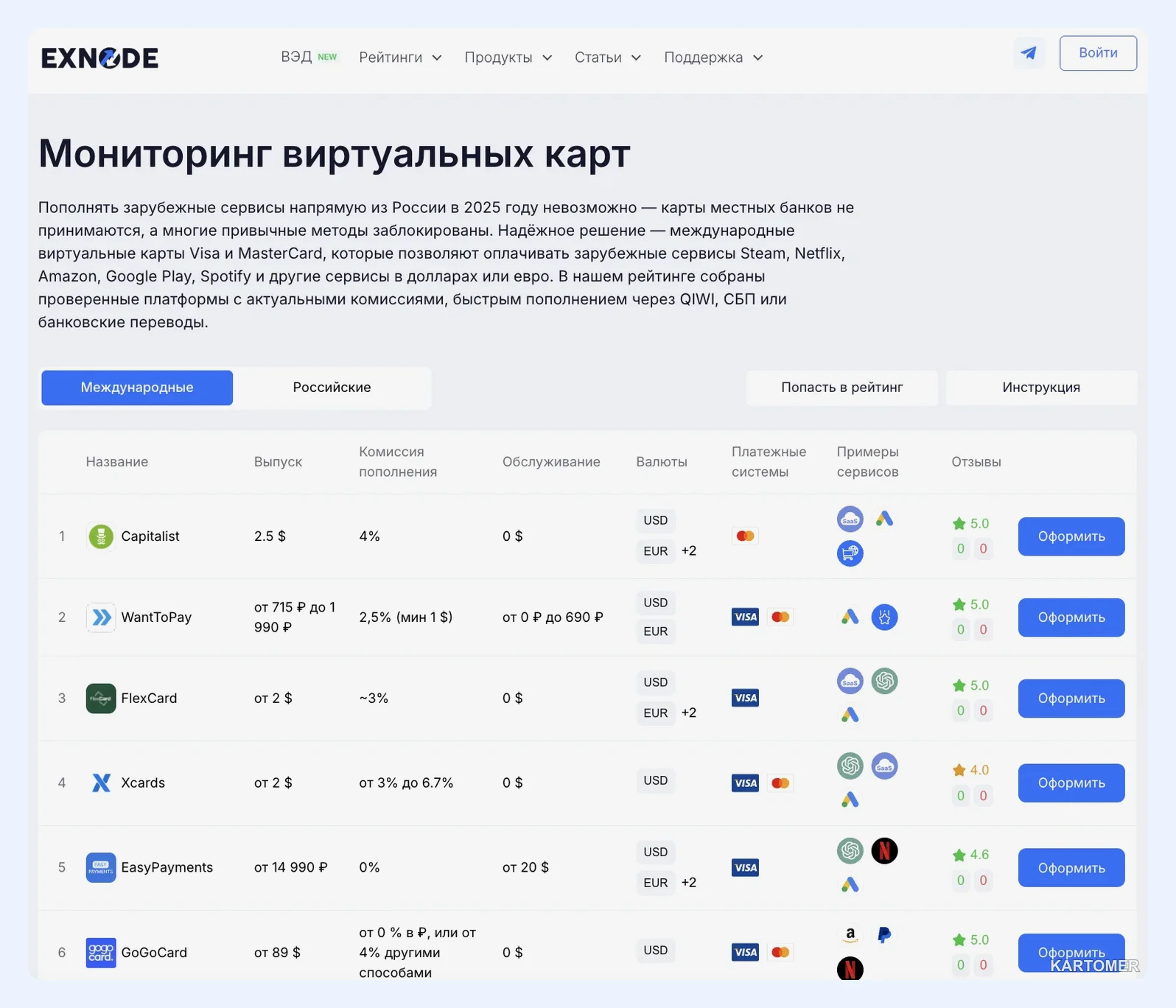Click Amazon icon in GoGoCard row
This screenshot has width=1176, height=1008.
(850, 936)
